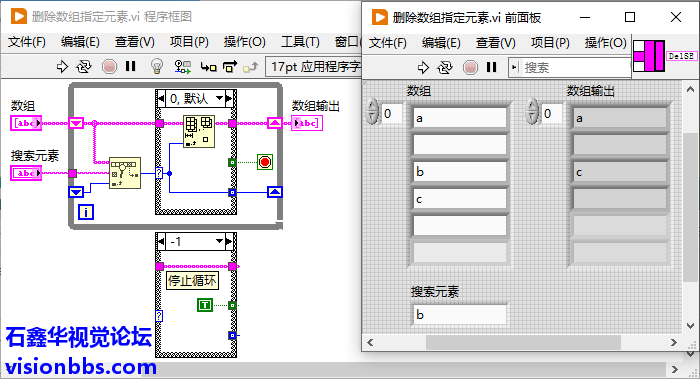Screen dimensions: 700x379
Task: Click the loop stop terminal red circle
Action: point(265,162)
